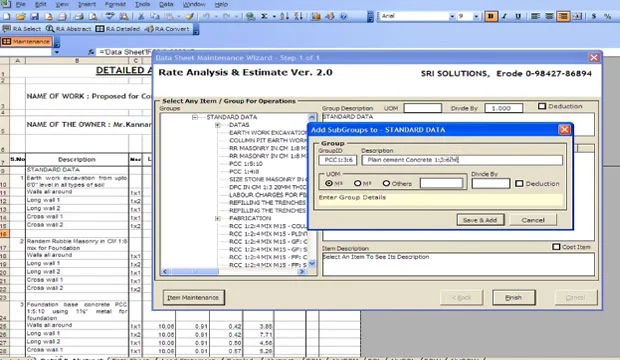The image size is (620, 360).
Task: Click the RA Select toolbar button
Action: [22, 29]
